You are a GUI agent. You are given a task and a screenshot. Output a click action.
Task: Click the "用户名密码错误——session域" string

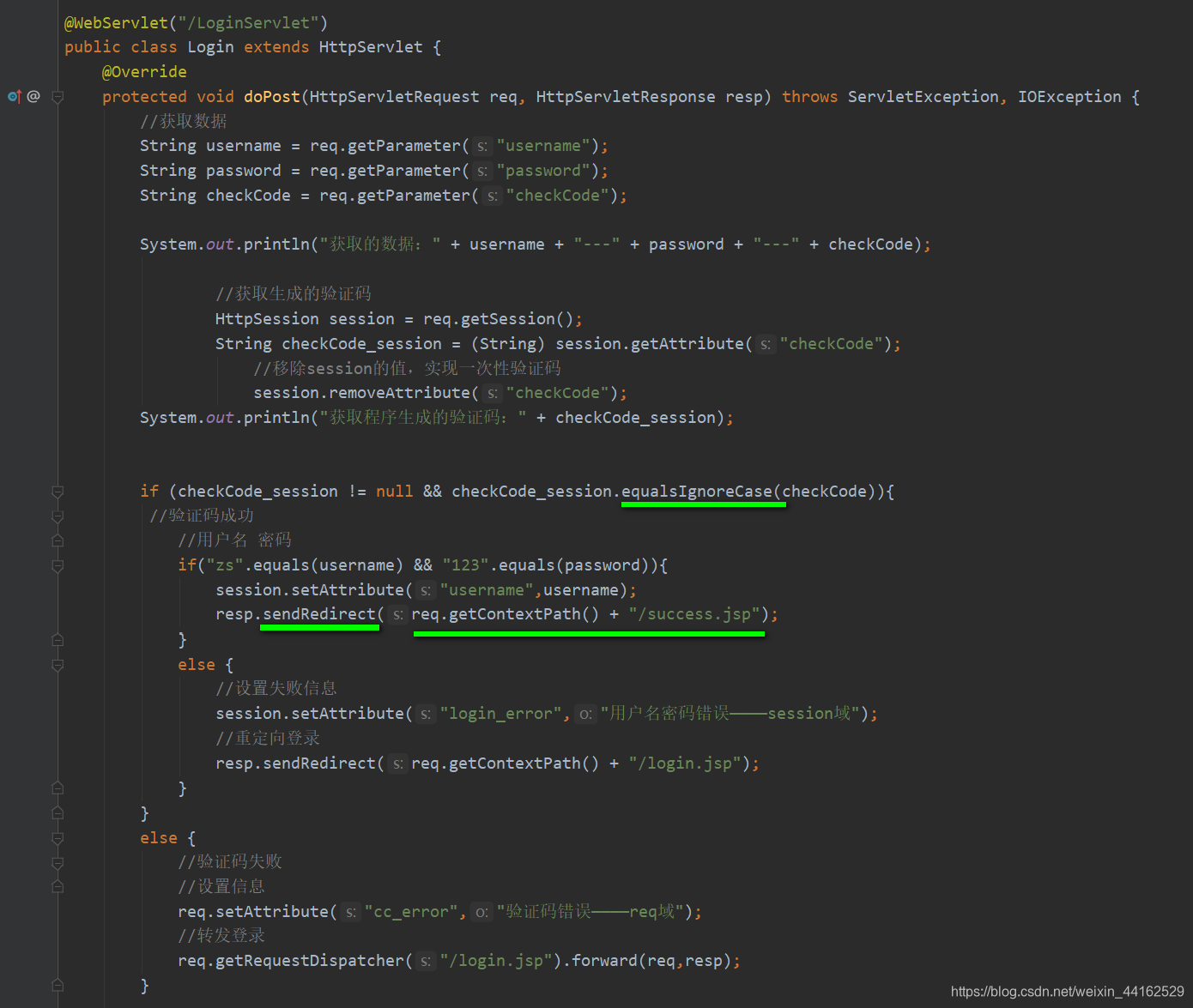pos(730,714)
